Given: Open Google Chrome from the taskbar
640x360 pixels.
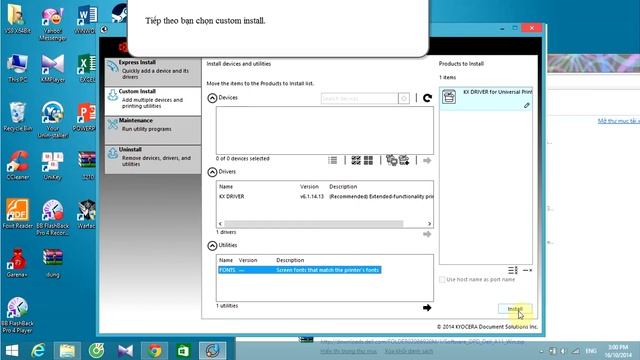Looking at the screenshot, I should (155, 351).
